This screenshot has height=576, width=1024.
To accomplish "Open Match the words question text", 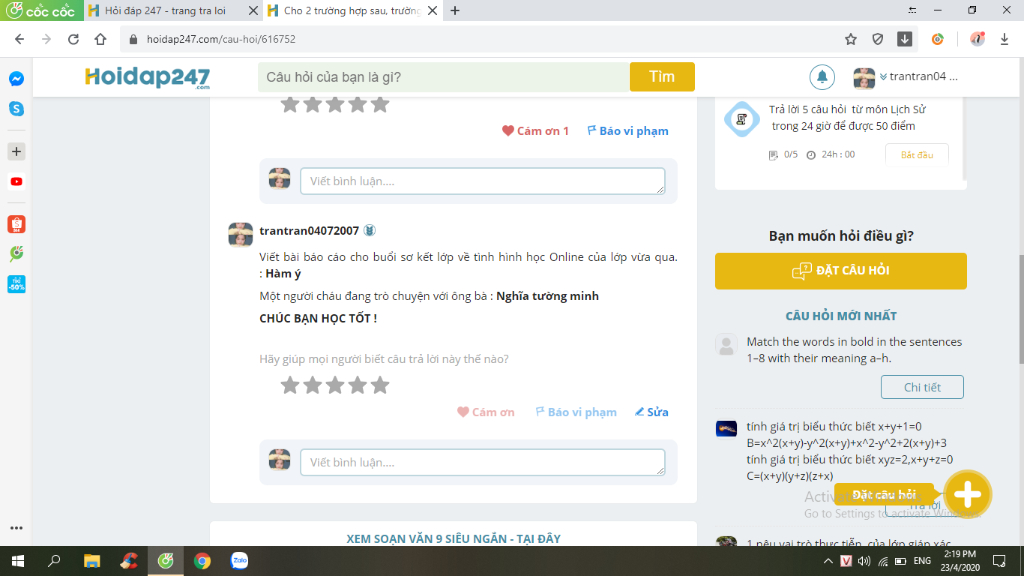I will (854, 350).
